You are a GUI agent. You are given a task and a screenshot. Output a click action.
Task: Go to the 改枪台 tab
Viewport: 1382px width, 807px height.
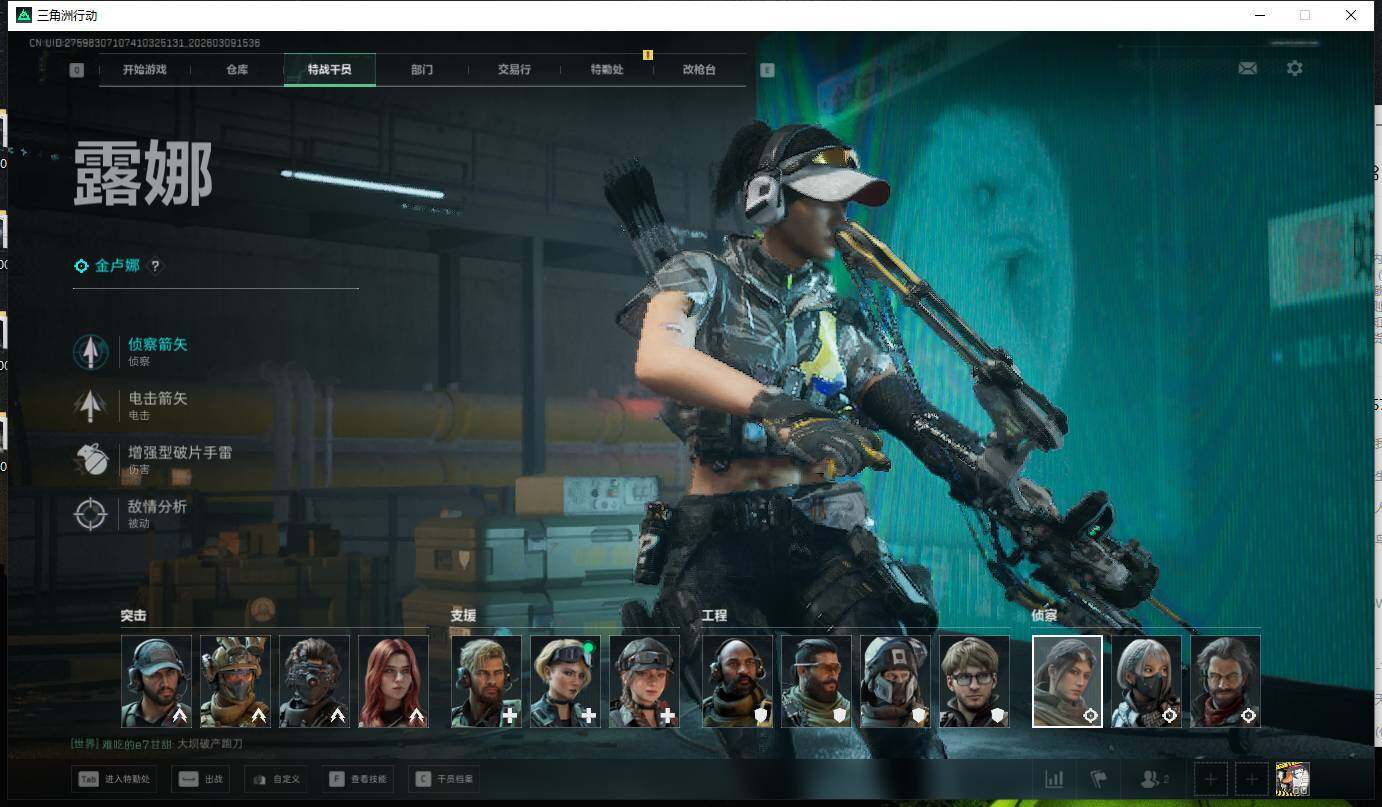pyautogui.click(x=699, y=70)
